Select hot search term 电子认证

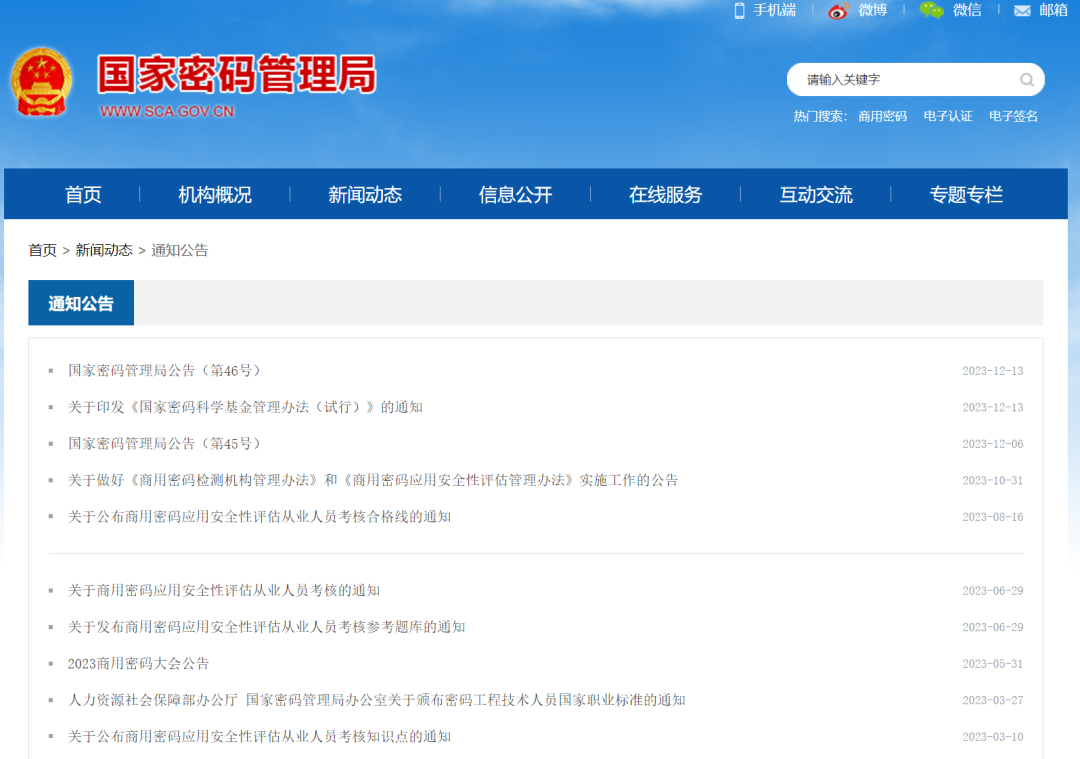pos(948,116)
